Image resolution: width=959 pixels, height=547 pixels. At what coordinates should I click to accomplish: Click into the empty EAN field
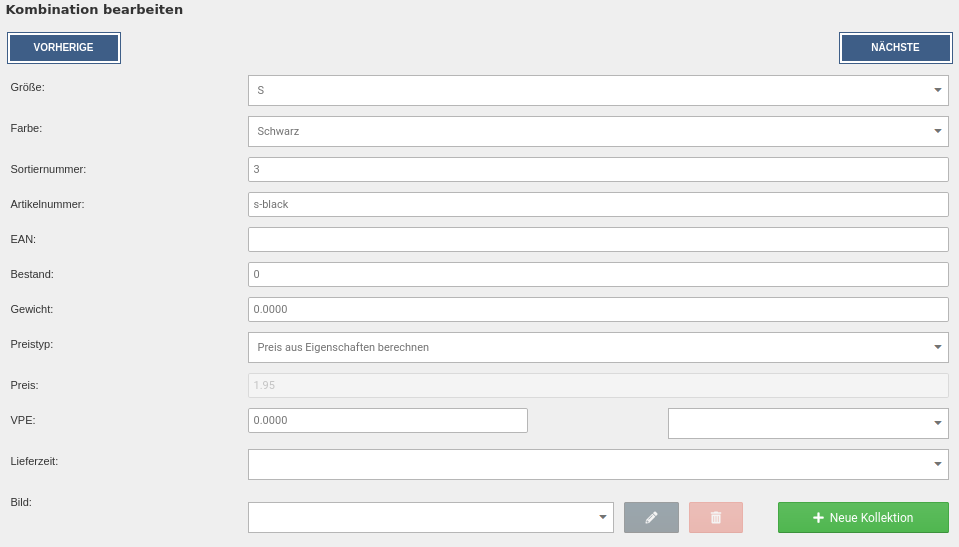tap(597, 239)
